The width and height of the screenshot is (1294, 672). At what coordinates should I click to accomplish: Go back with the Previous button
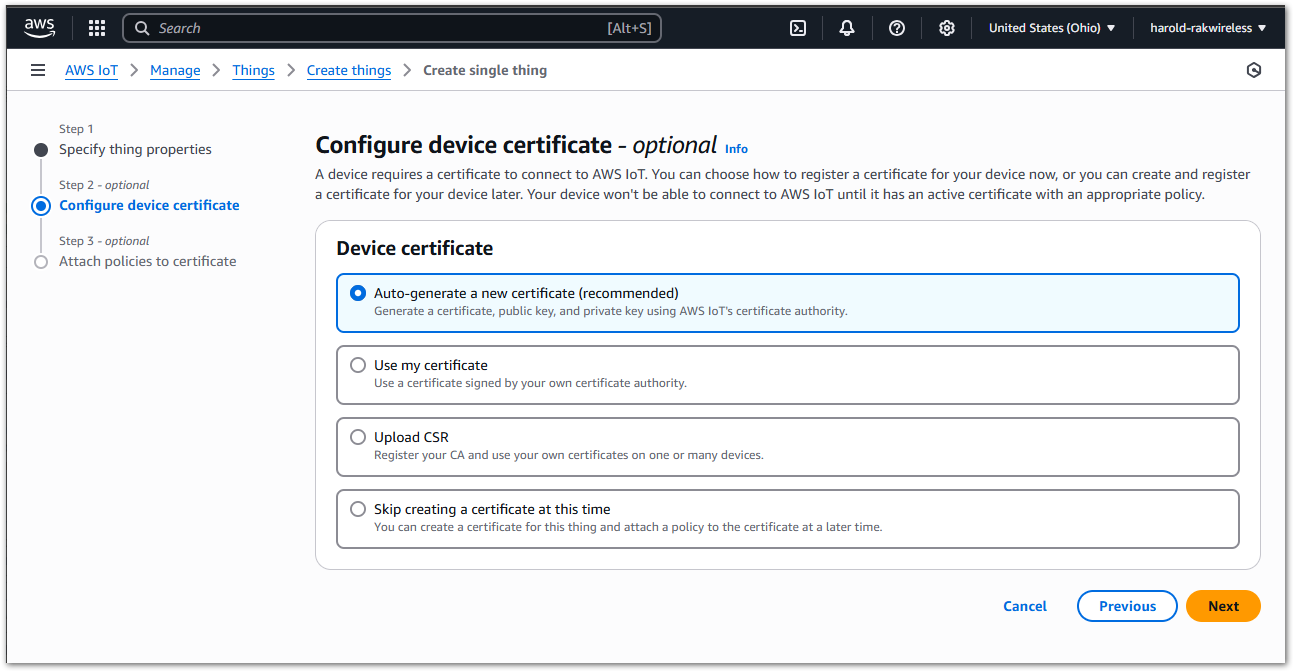[1127, 606]
